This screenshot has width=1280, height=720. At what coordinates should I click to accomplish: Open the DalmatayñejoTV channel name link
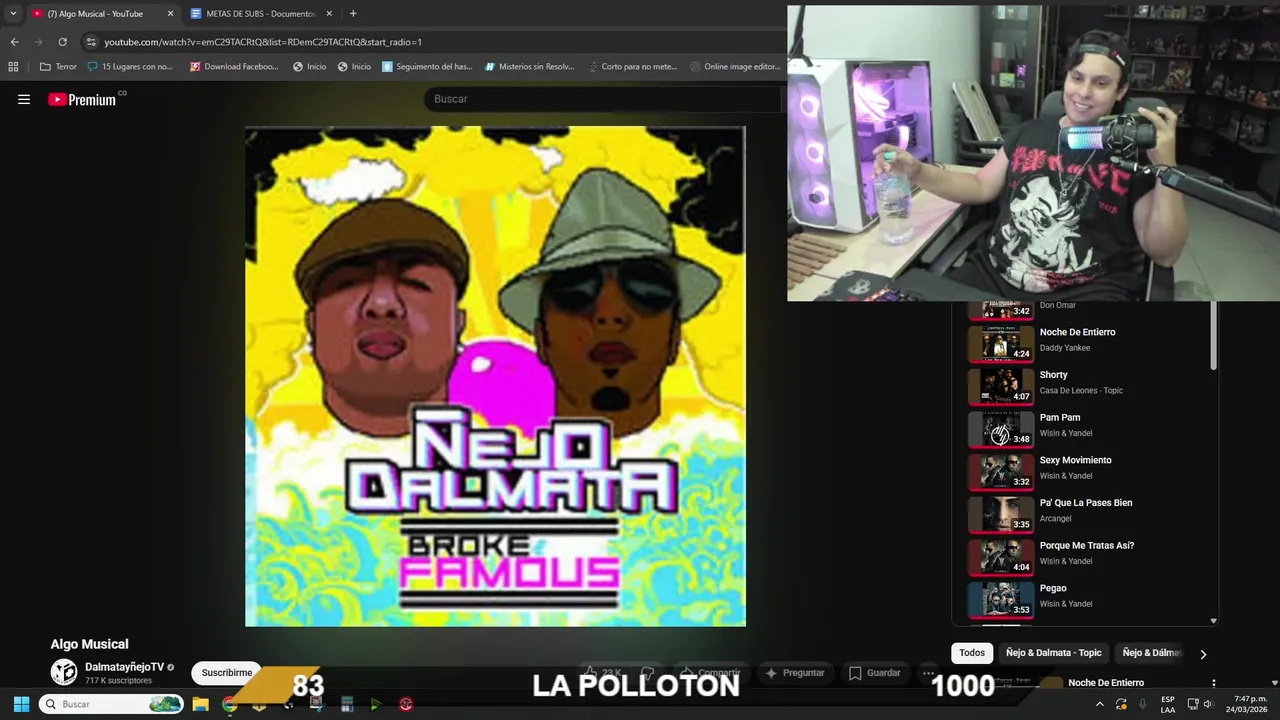point(124,667)
